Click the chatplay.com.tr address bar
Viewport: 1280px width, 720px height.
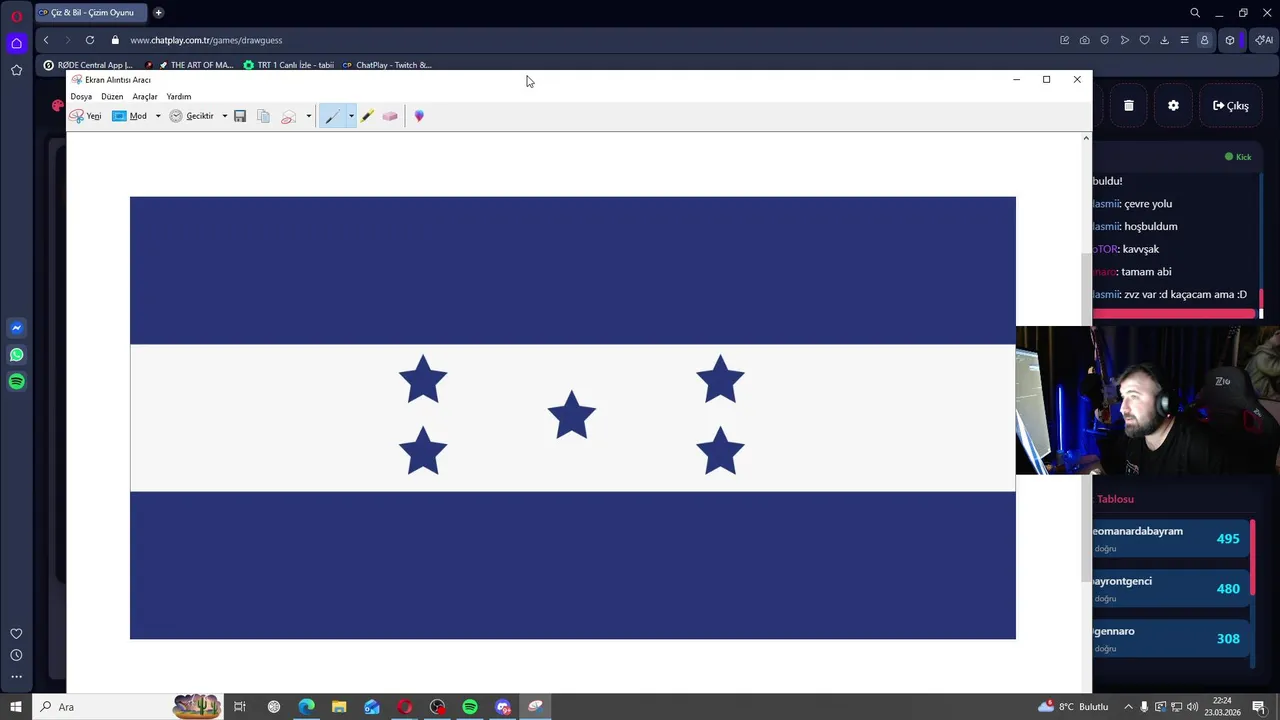point(206,40)
